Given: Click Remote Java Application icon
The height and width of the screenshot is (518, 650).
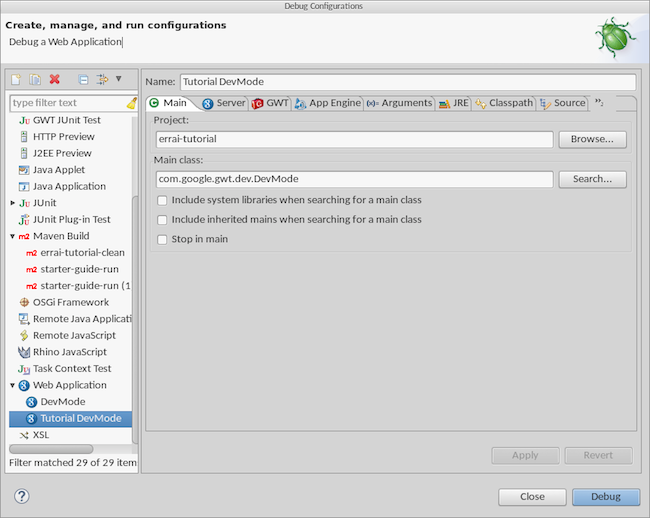Looking at the screenshot, I should 24,319.
